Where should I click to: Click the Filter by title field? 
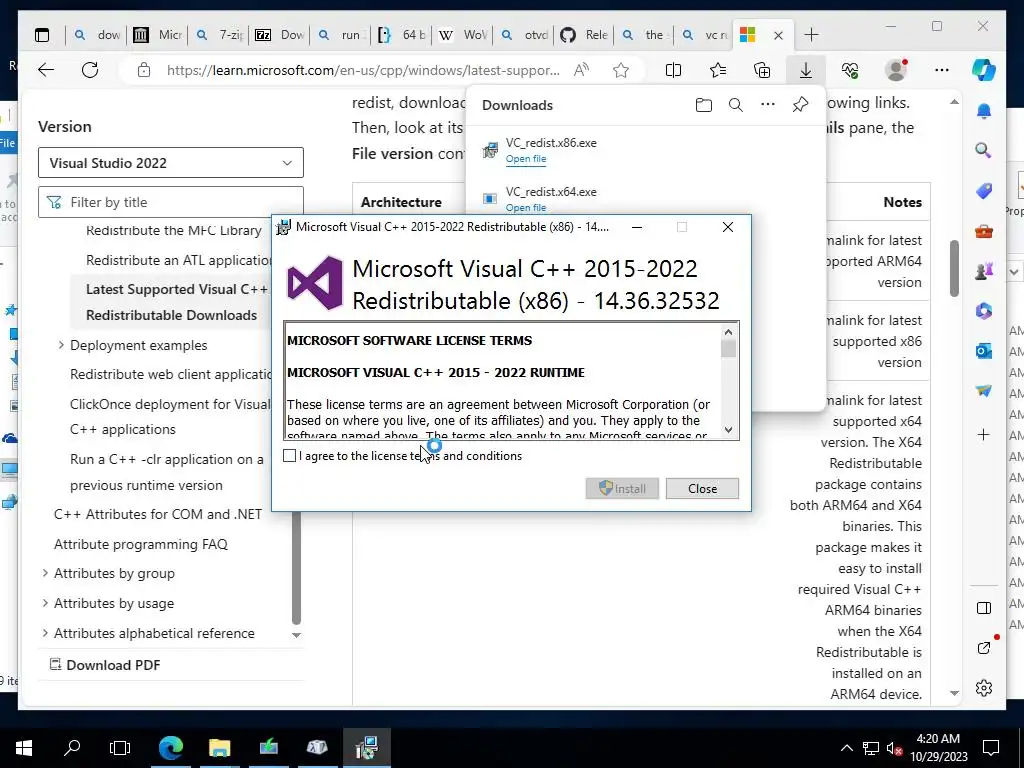[x=170, y=202]
